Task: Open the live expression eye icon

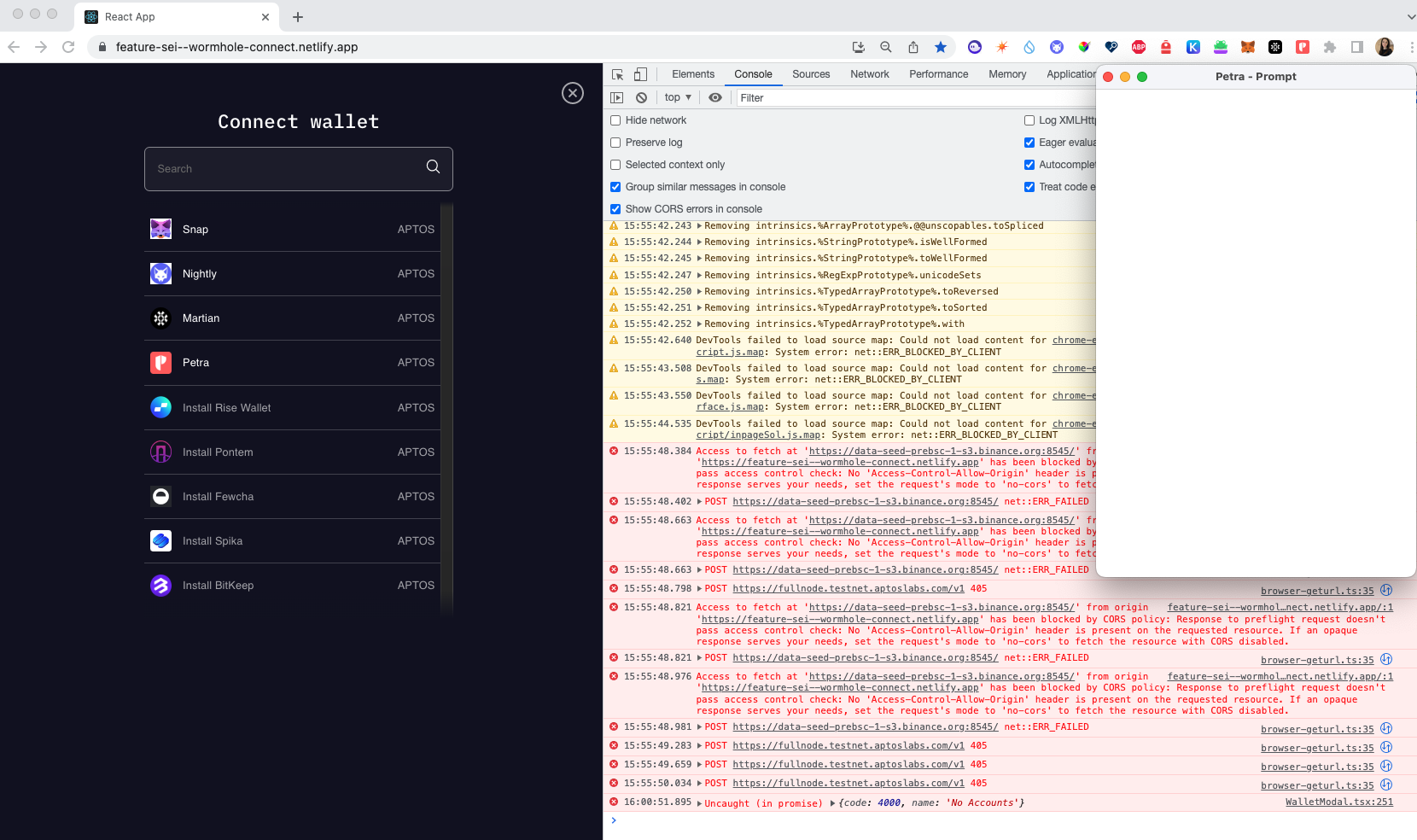Action: [715, 97]
